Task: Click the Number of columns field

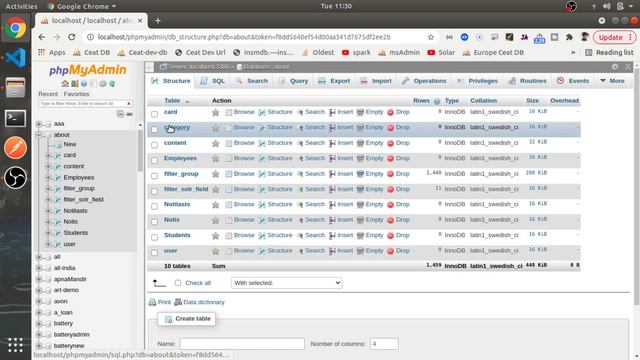Action: coord(384,344)
